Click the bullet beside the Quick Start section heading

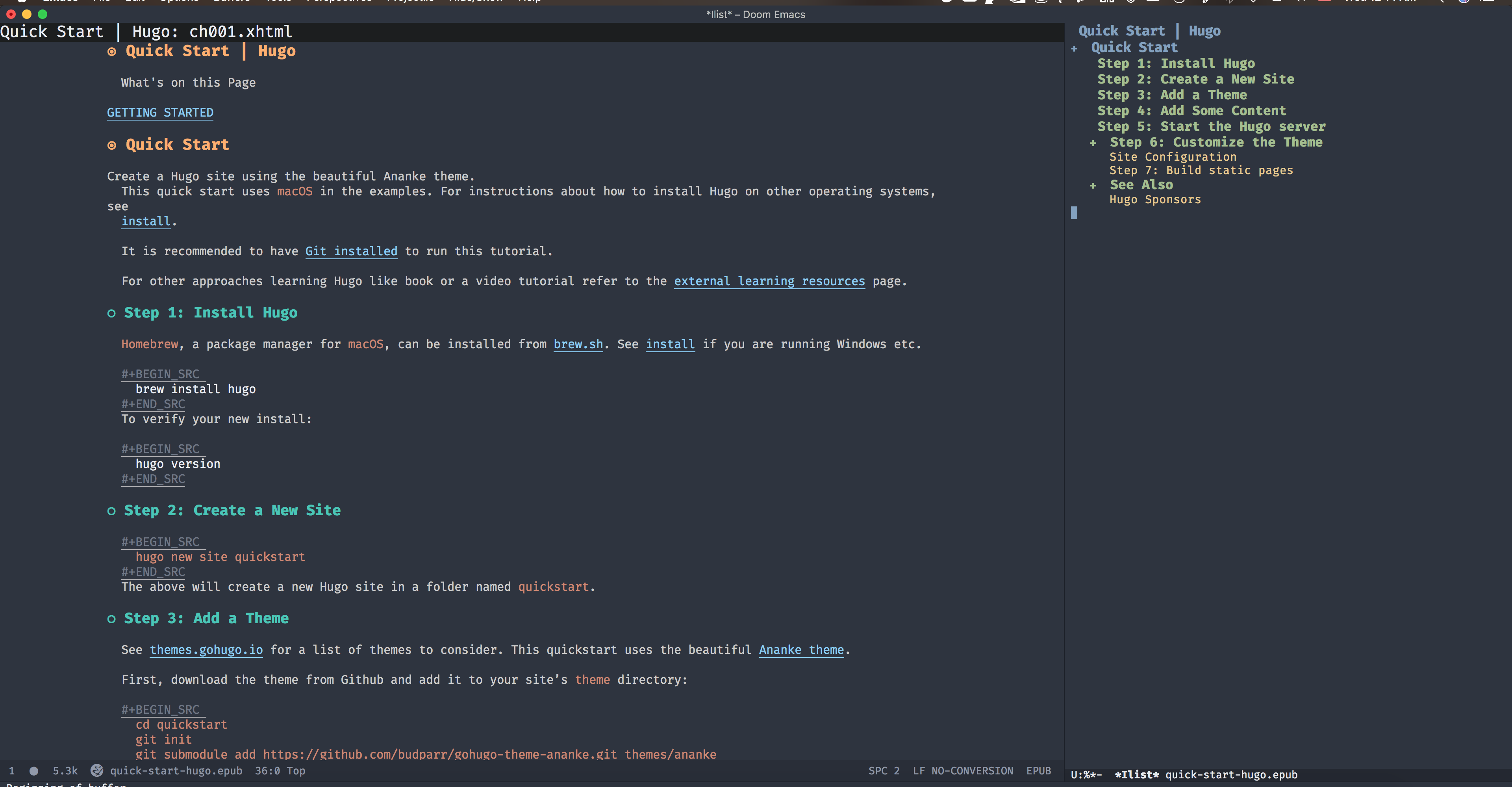(x=111, y=145)
